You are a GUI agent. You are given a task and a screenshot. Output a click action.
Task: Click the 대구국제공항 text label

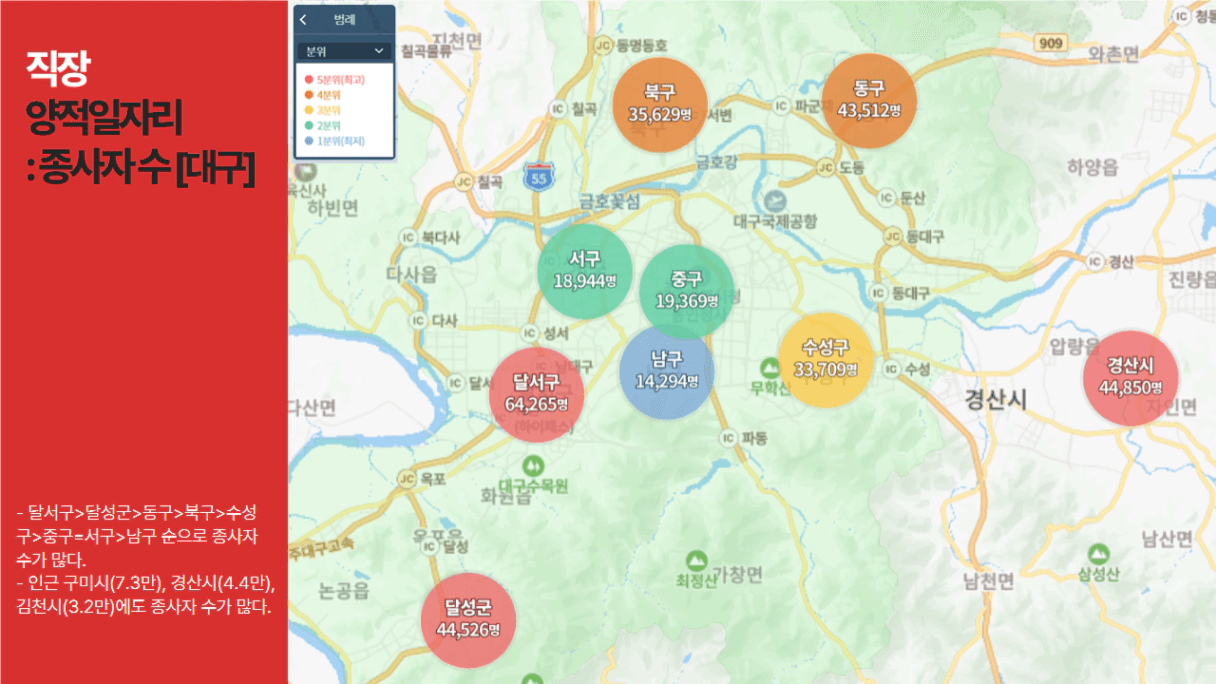776,221
